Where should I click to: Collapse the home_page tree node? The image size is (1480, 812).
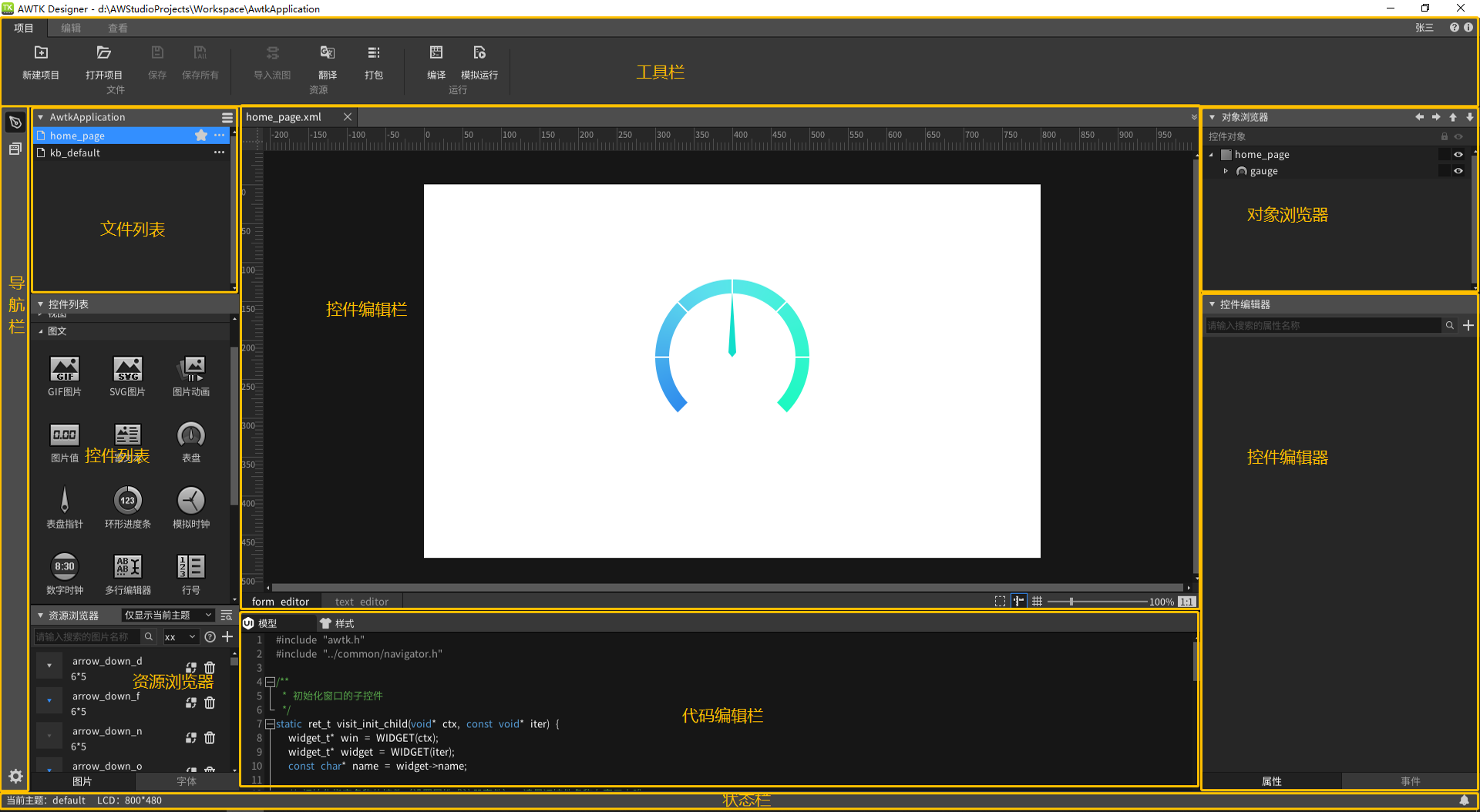coord(1211,154)
